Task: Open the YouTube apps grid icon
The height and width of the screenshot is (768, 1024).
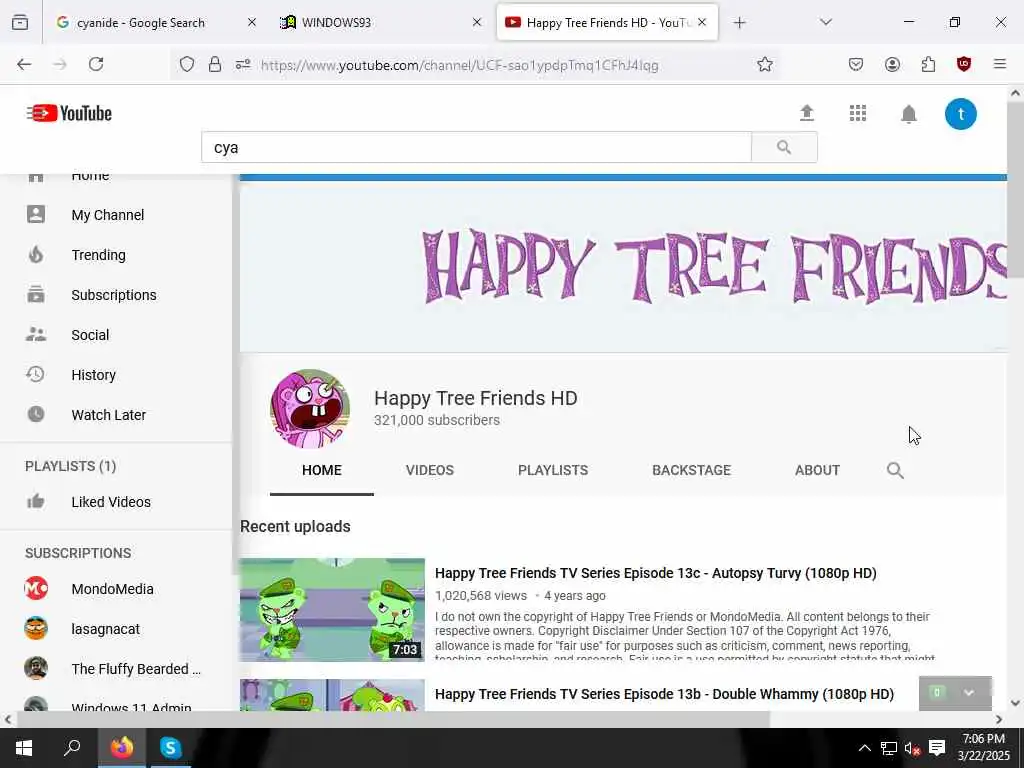Action: (857, 113)
